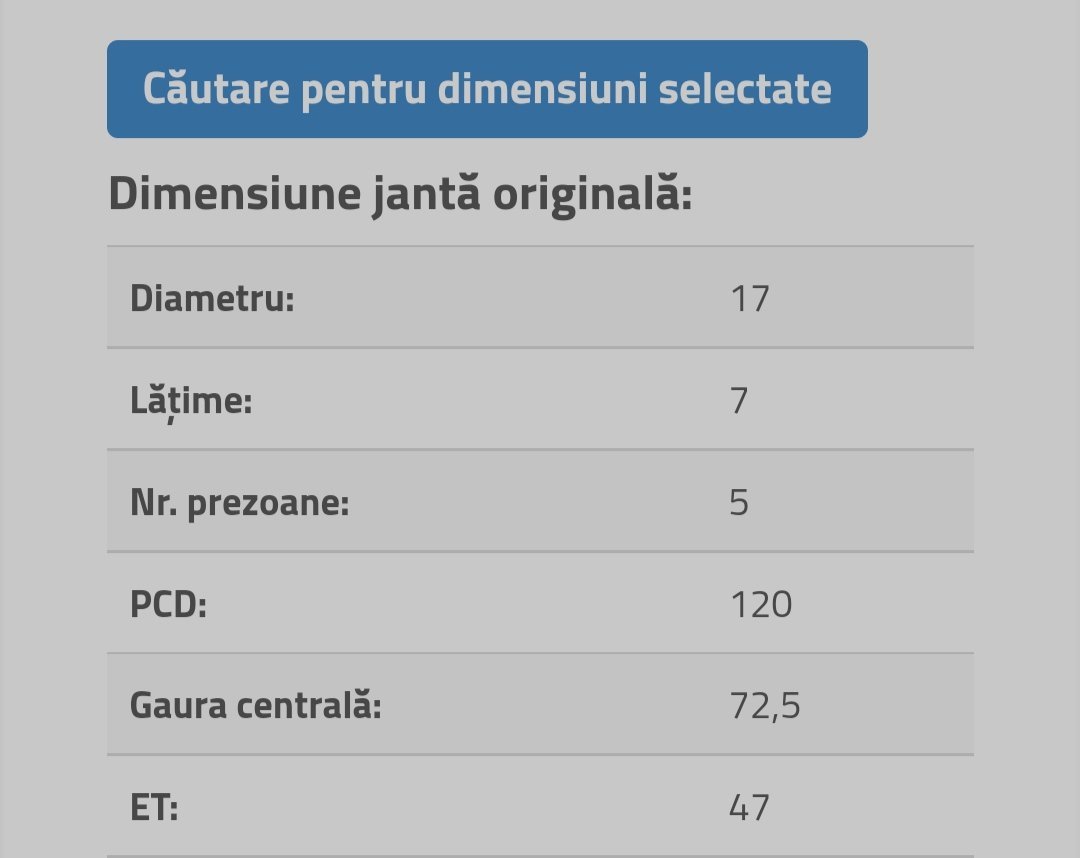Click the Lățime table row
This screenshot has height=858, width=1080.
click(540, 399)
